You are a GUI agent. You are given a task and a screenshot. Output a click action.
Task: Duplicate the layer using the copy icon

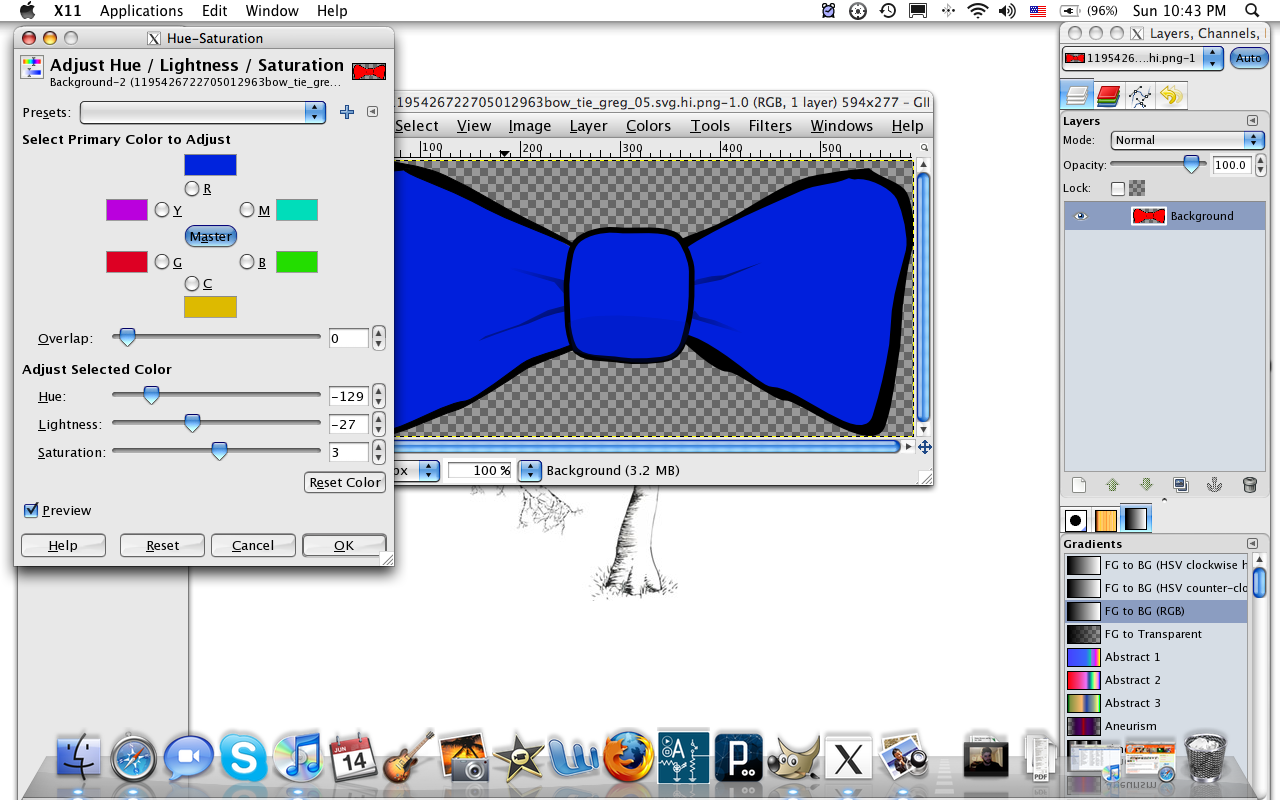(1181, 485)
